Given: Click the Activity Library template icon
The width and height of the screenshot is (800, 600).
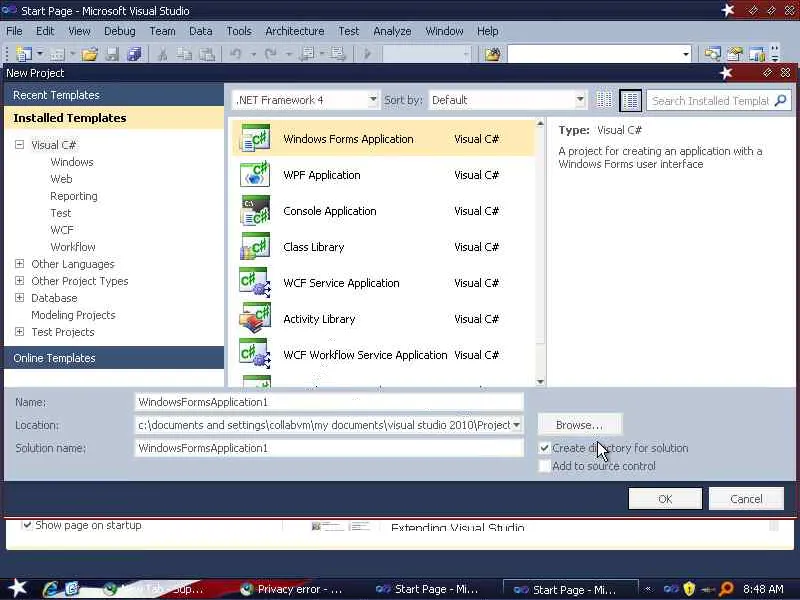Looking at the screenshot, I should click(x=255, y=318).
